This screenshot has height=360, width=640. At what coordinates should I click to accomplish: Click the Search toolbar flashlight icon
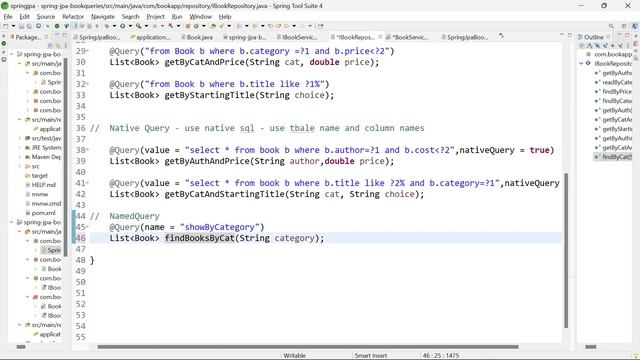click(x=221, y=26)
